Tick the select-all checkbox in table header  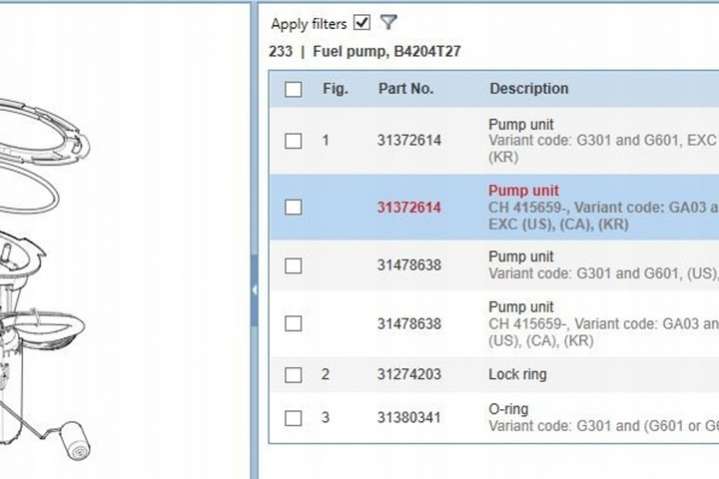tap(293, 89)
